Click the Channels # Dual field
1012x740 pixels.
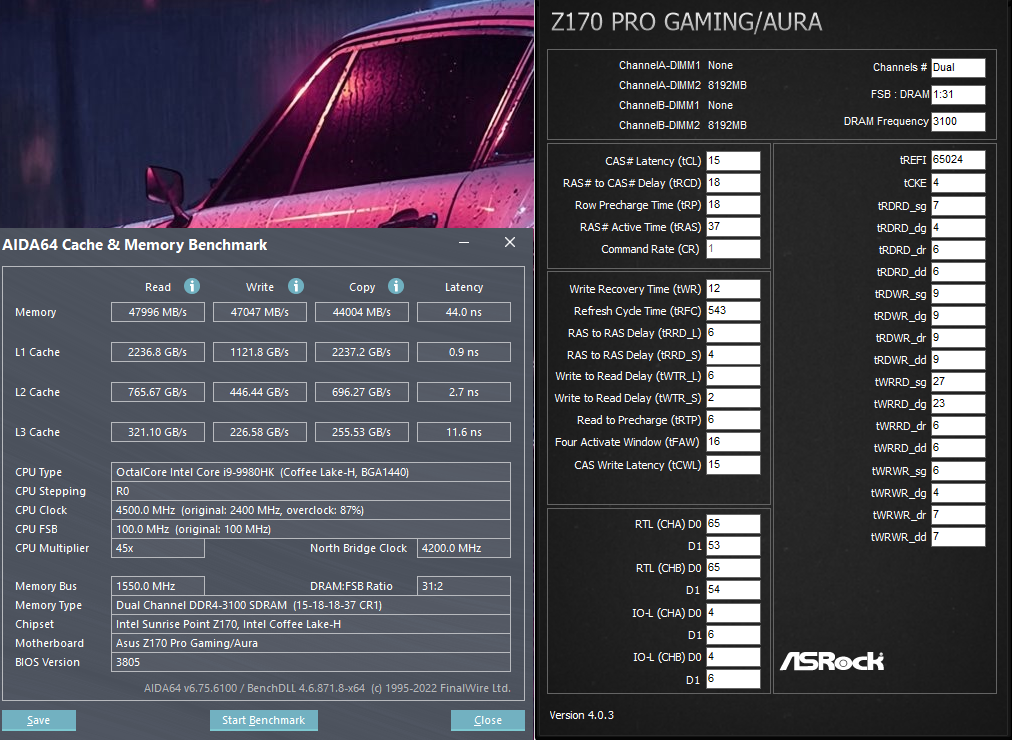click(x=958, y=68)
